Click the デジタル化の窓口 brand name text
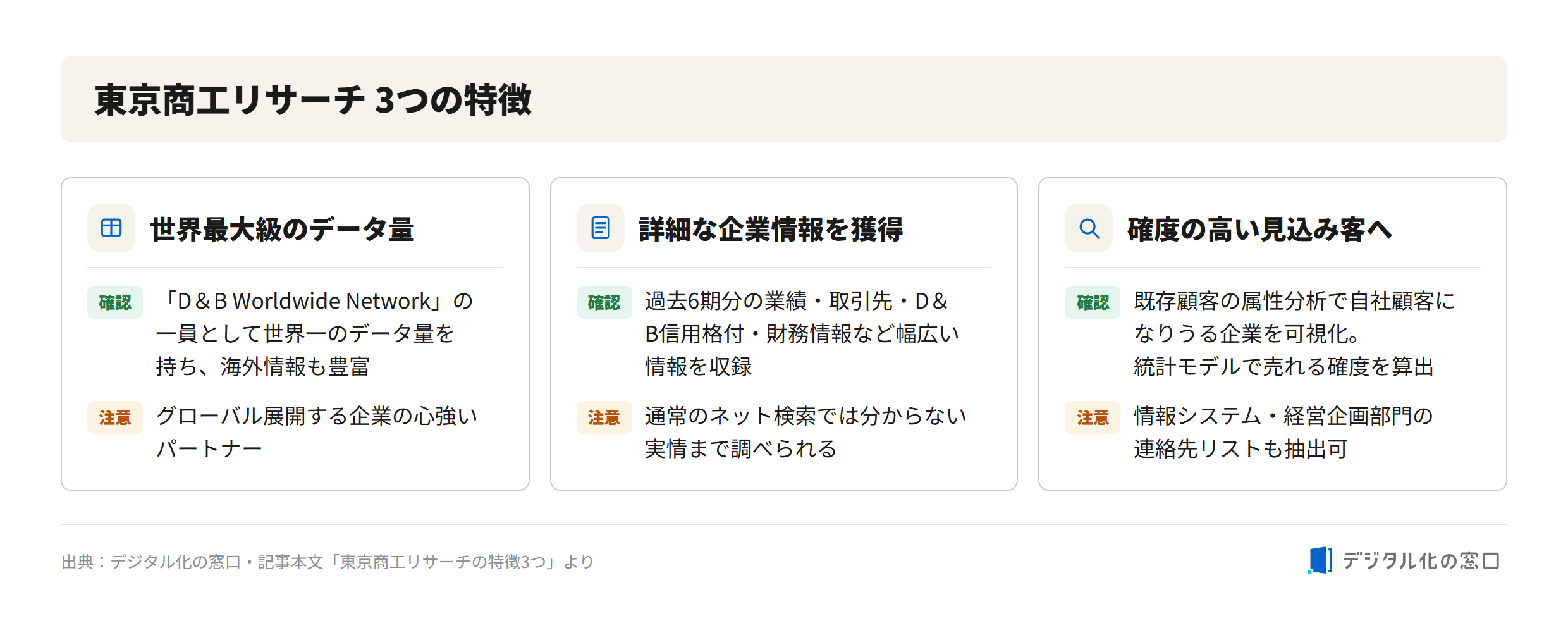 (1421, 561)
